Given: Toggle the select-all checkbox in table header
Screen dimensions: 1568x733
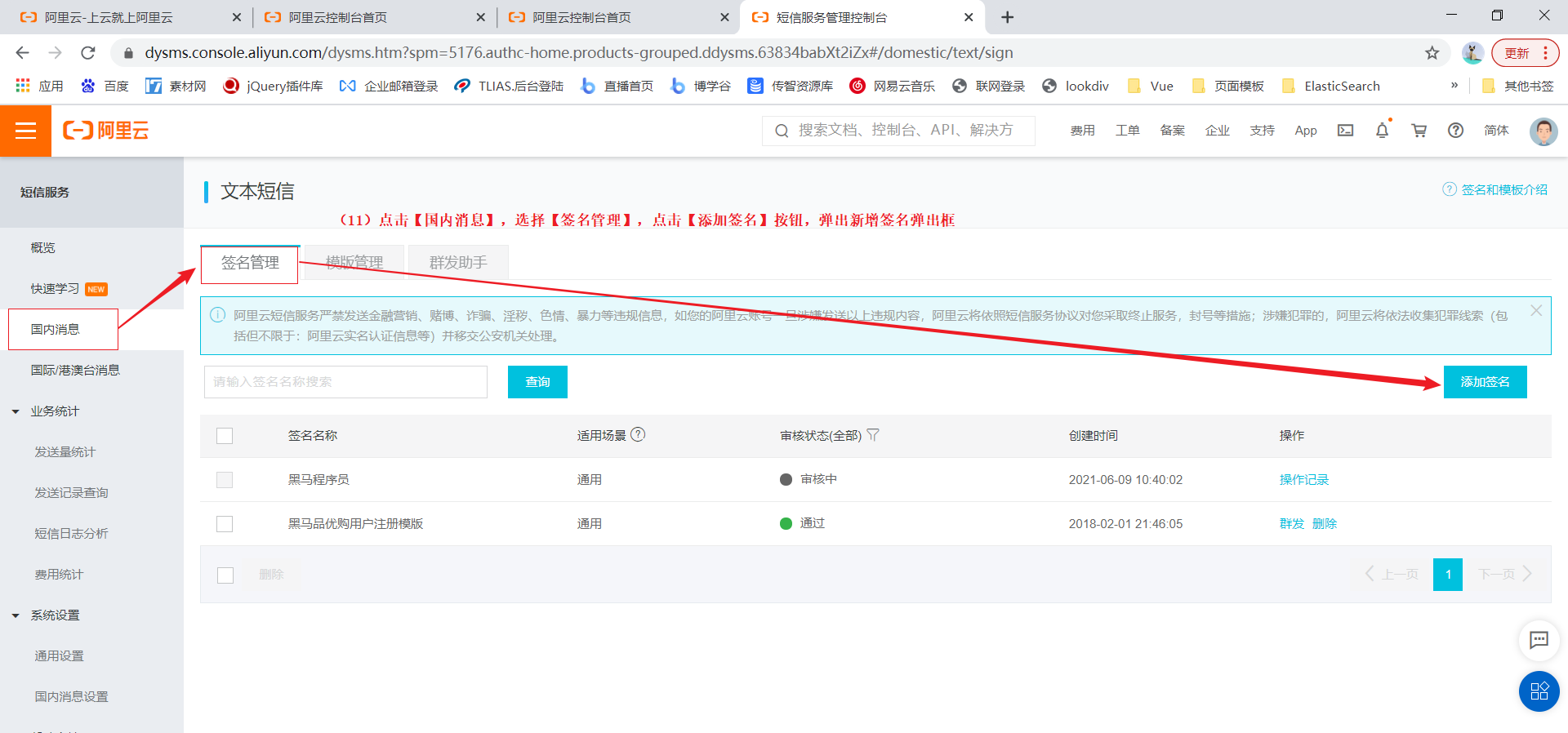Looking at the screenshot, I should pos(225,436).
